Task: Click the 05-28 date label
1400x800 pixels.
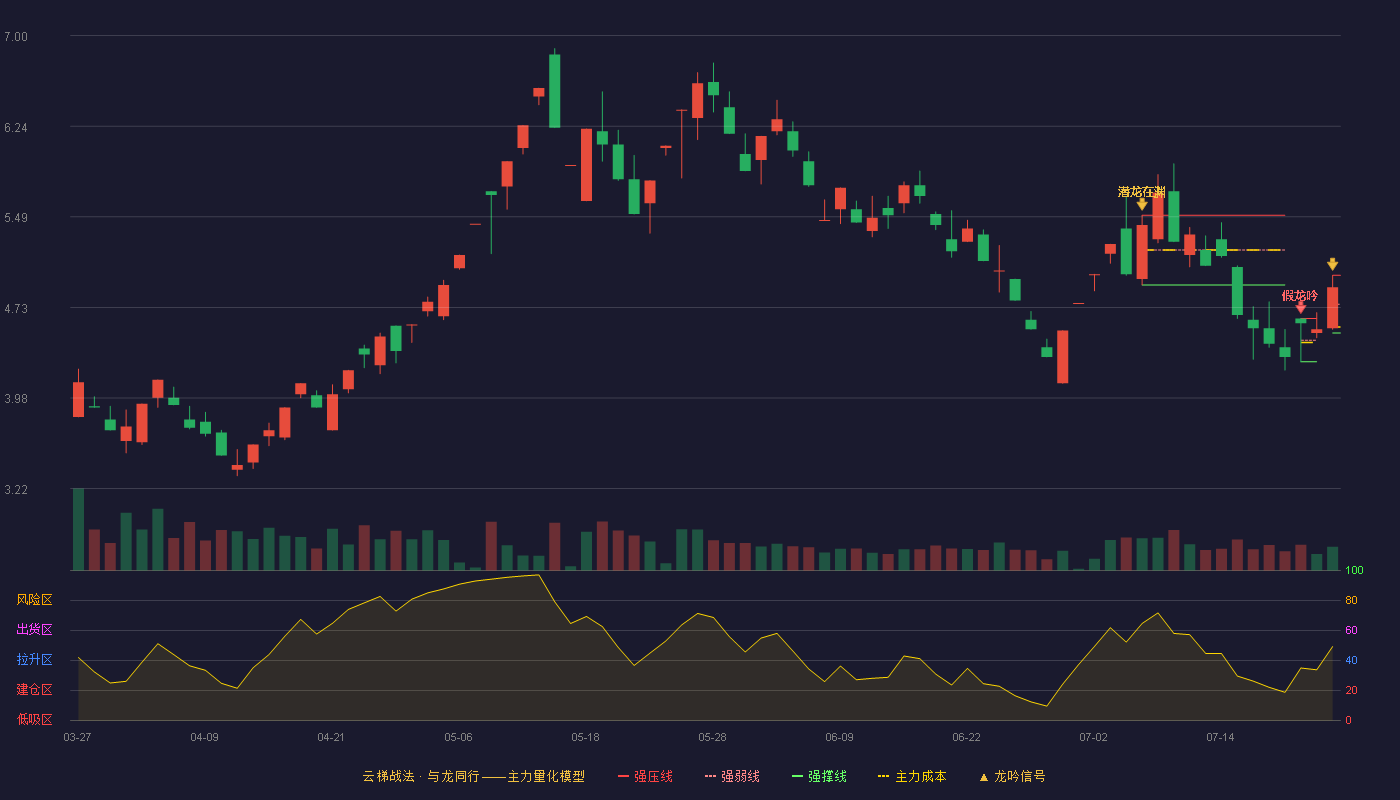Action: pyautogui.click(x=712, y=737)
